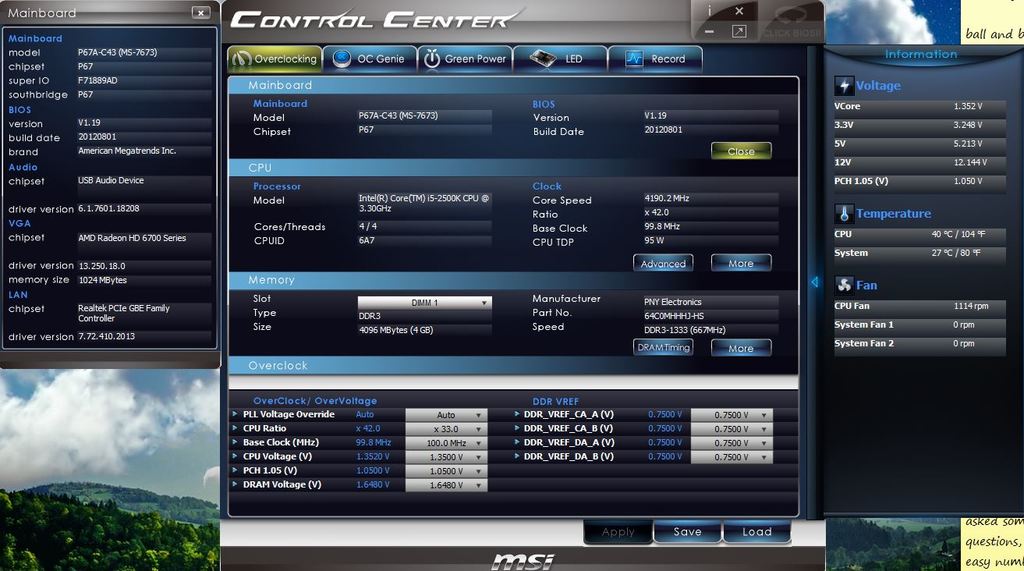Click the Mainboard section header bar

click(513, 85)
